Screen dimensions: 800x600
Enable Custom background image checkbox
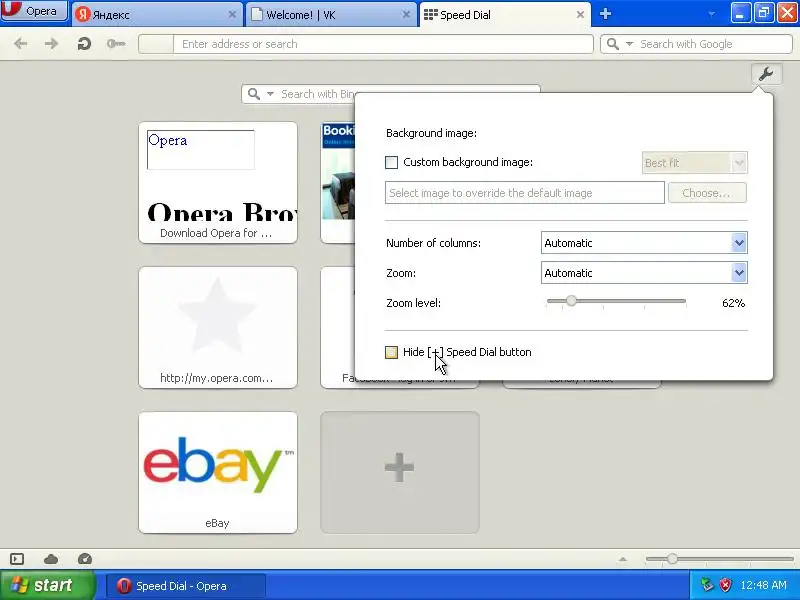[391, 162]
